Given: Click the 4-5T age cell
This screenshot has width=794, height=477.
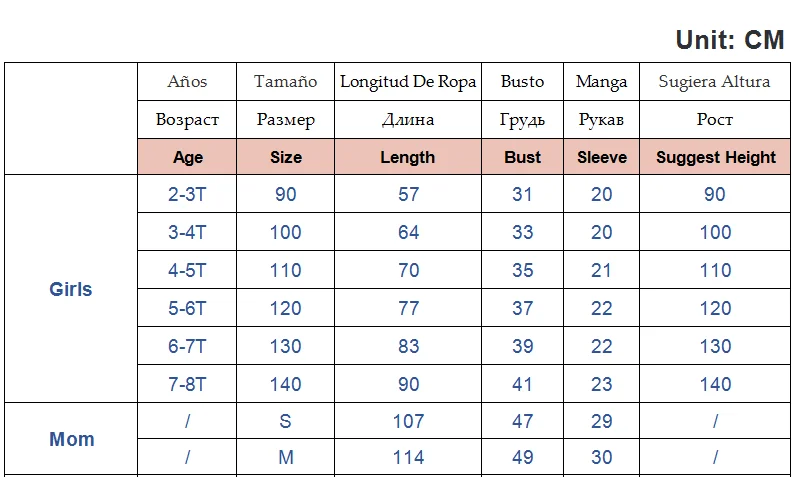Looking at the screenshot, I should [187, 270].
